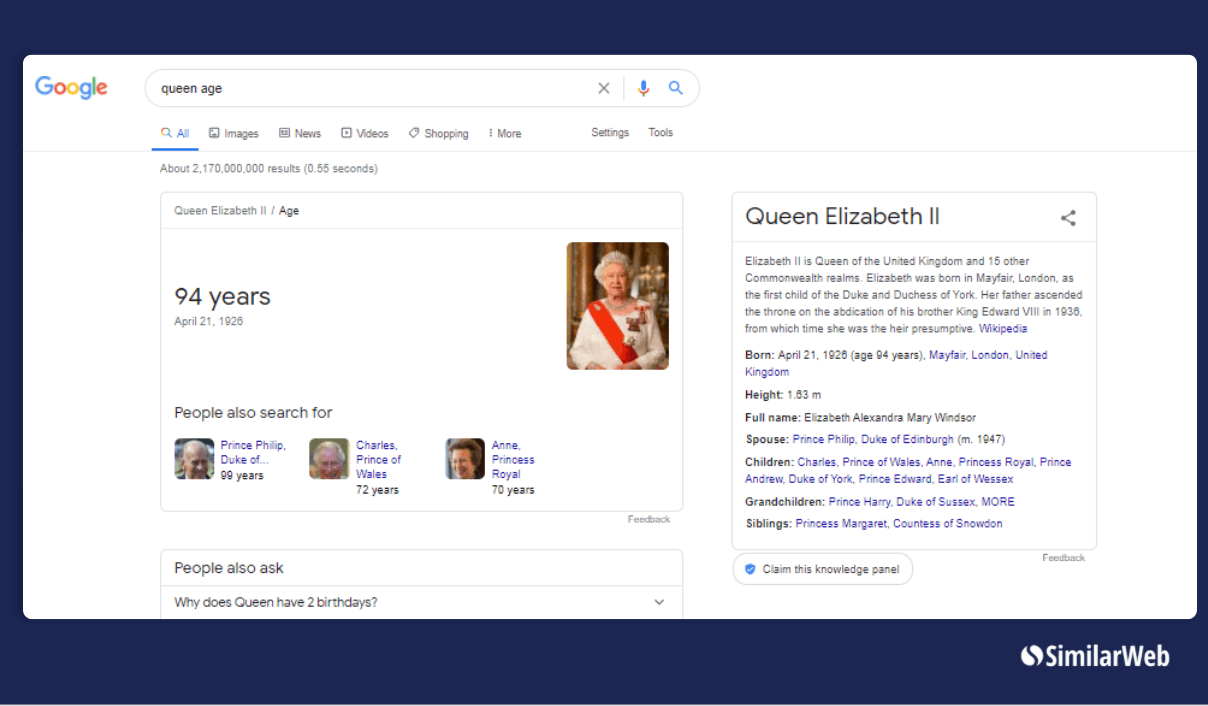1208x706 pixels.
Task: Open the Google logo home link
Action: click(x=71, y=87)
